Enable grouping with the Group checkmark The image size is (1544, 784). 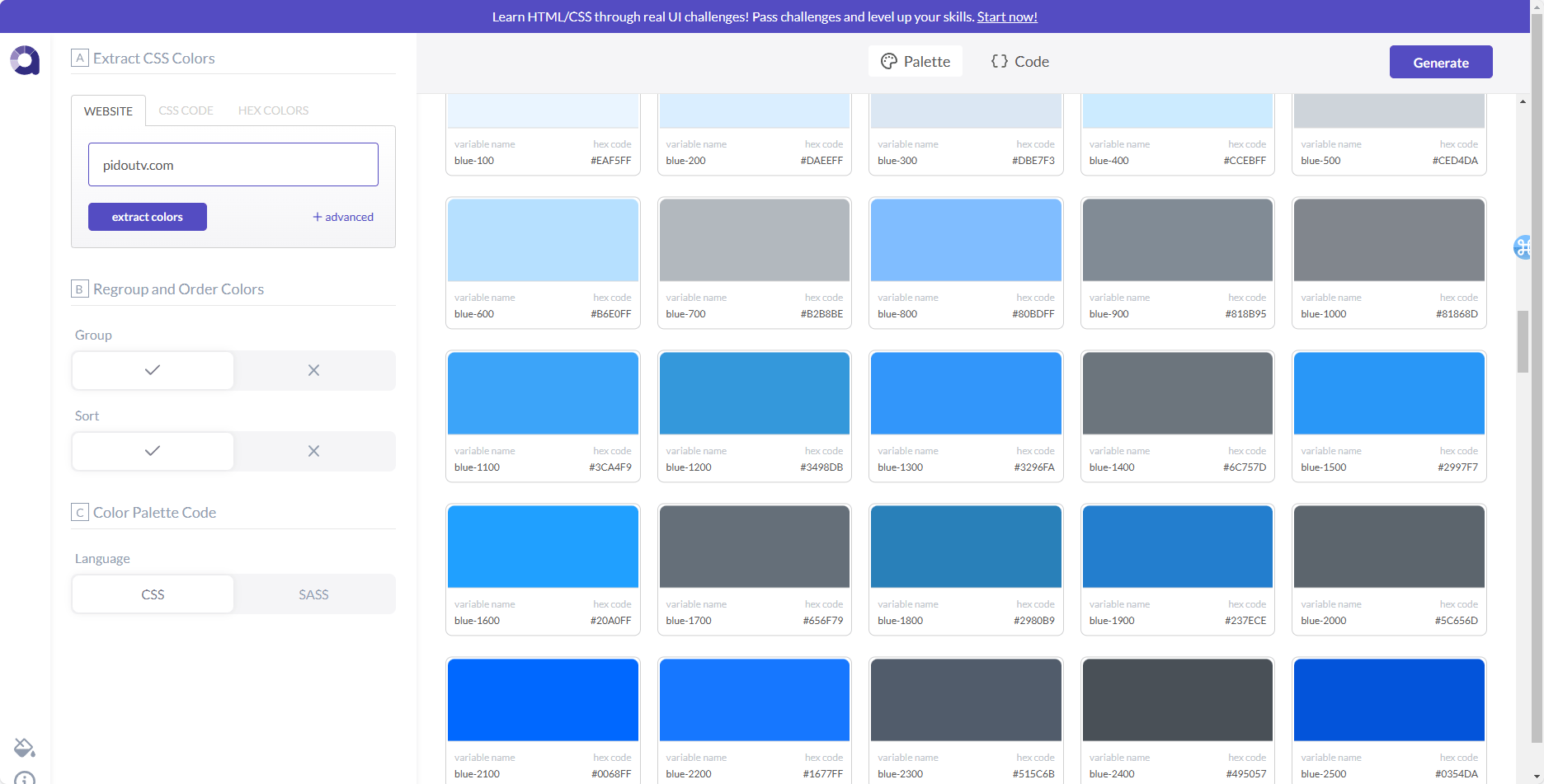click(153, 370)
